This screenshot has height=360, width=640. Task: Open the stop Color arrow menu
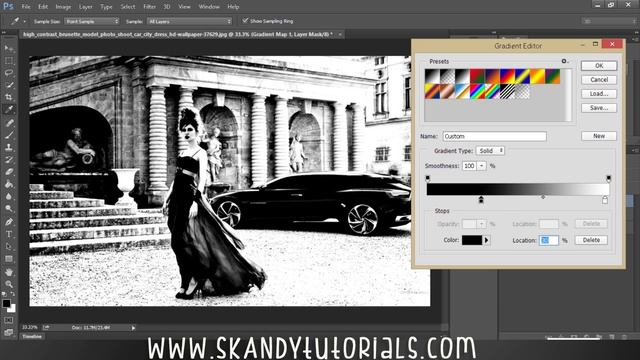click(486, 240)
